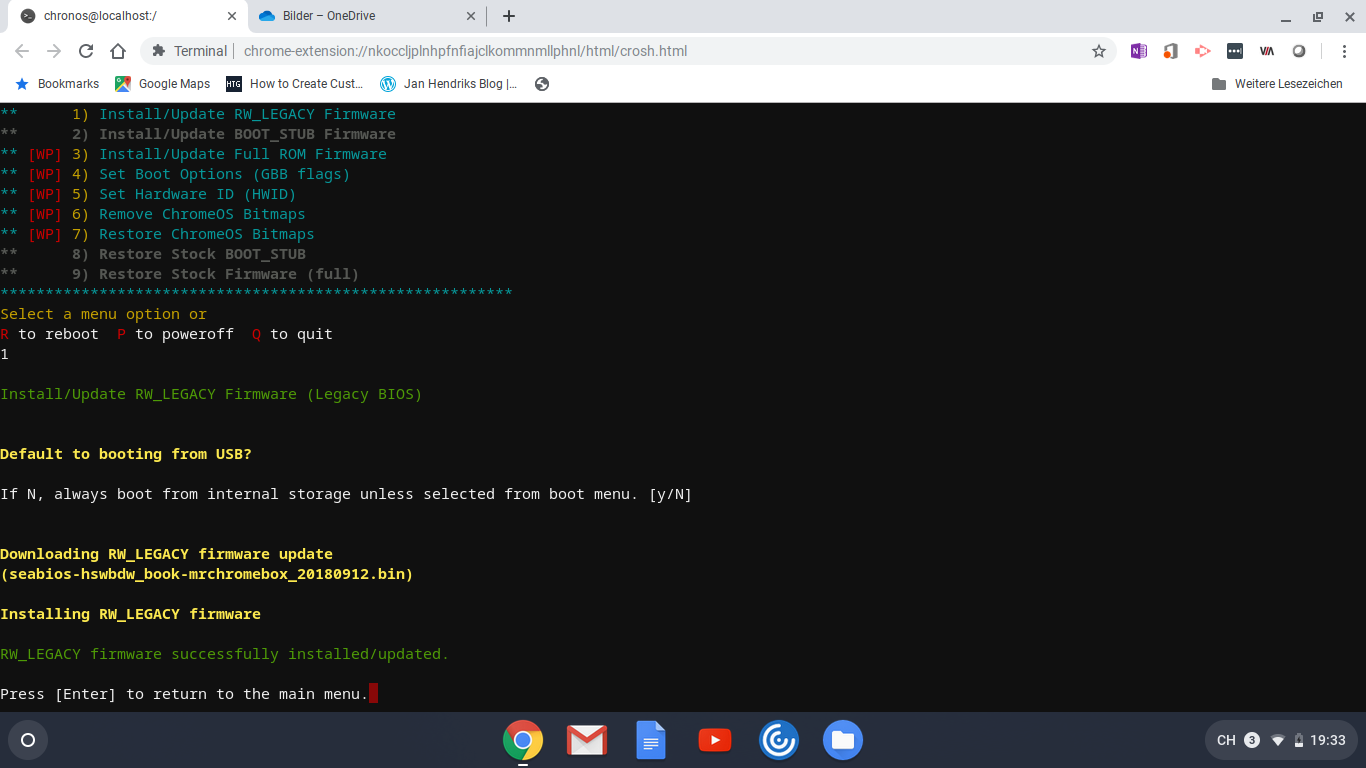
Task: Bookmark the page using the star icon
Action: click(x=1098, y=50)
